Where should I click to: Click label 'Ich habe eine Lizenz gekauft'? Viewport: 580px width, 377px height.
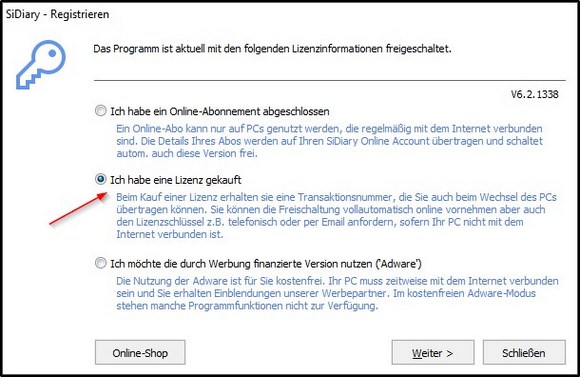[176, 180]
